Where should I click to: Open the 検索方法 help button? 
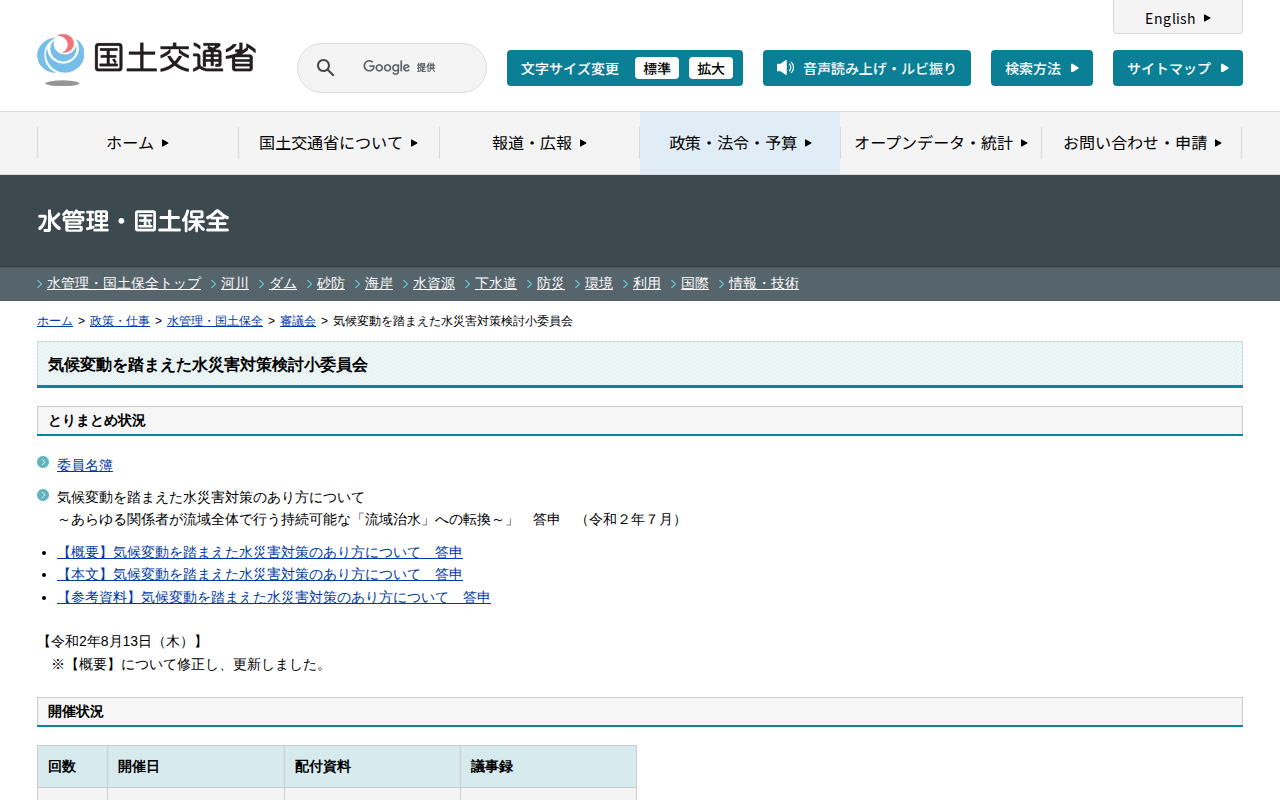[x=1041, y=68]
